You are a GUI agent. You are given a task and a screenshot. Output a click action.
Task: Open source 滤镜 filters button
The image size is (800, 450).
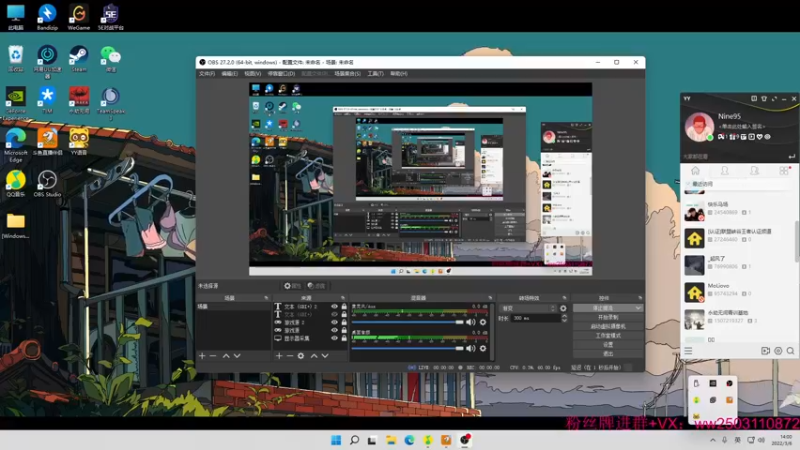316,286
